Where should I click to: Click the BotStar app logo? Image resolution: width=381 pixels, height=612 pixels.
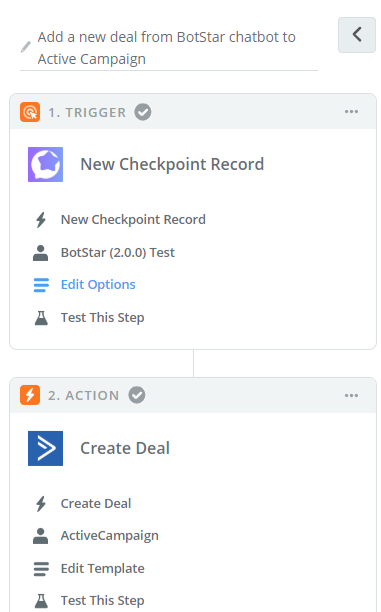(45, 164)
